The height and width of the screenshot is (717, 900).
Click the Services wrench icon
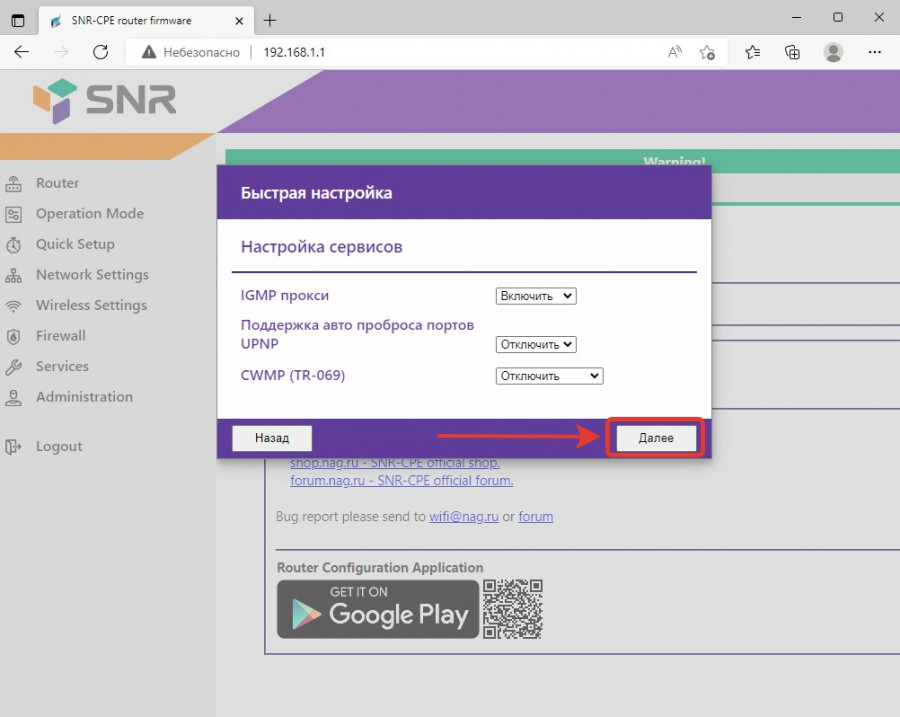tap(14, 367)
